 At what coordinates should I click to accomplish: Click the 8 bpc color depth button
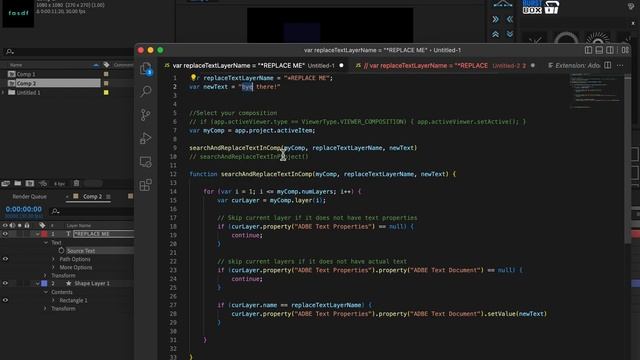[60, 184]
